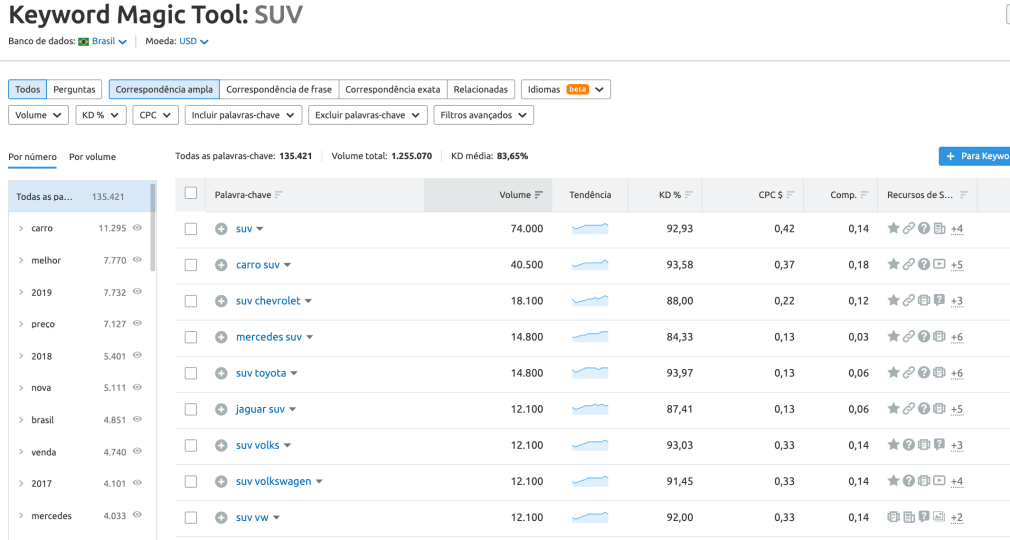
Task: Add 'suv volks' using its plus icon
Action: click(x=221, y=445)
